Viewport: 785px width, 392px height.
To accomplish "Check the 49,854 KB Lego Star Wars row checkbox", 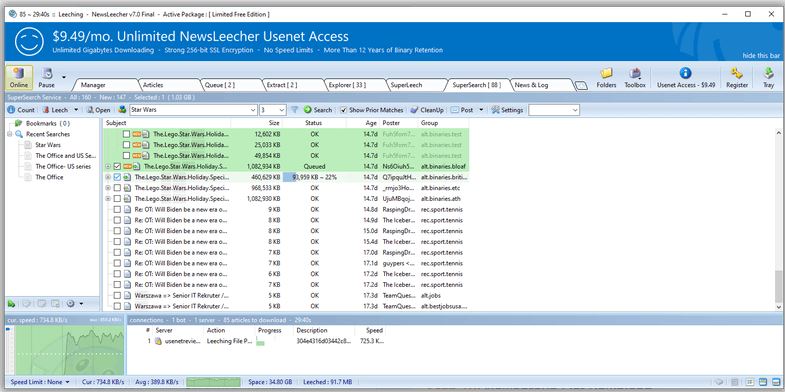I will pos(127,156).
